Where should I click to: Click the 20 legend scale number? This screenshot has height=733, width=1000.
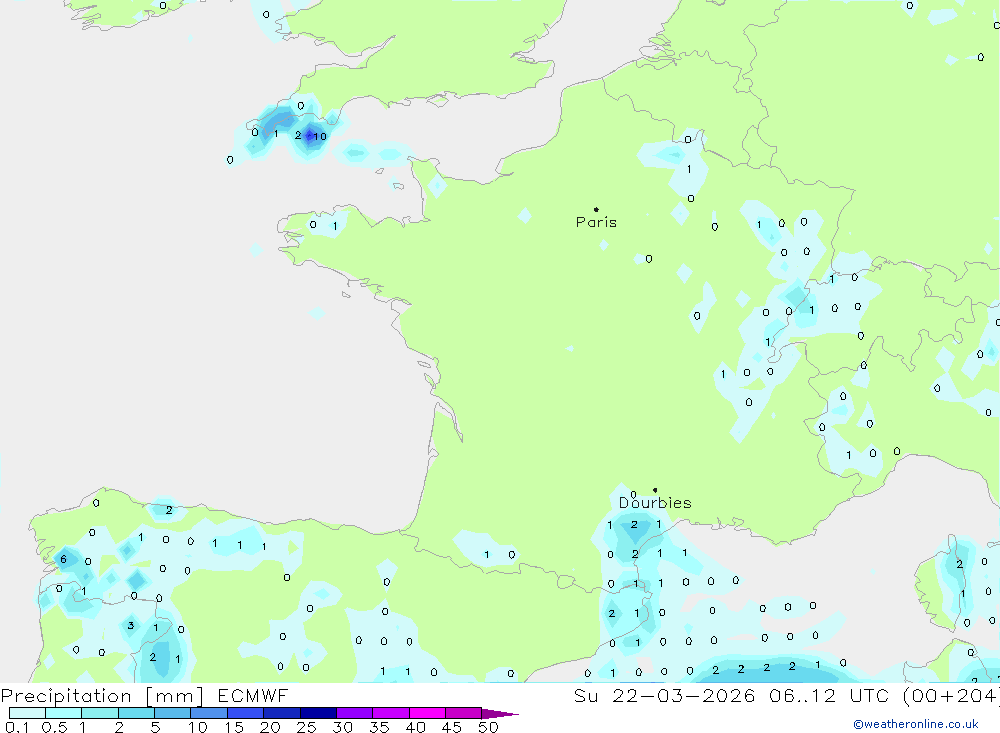pyautogui.click(x=270, y=727)
